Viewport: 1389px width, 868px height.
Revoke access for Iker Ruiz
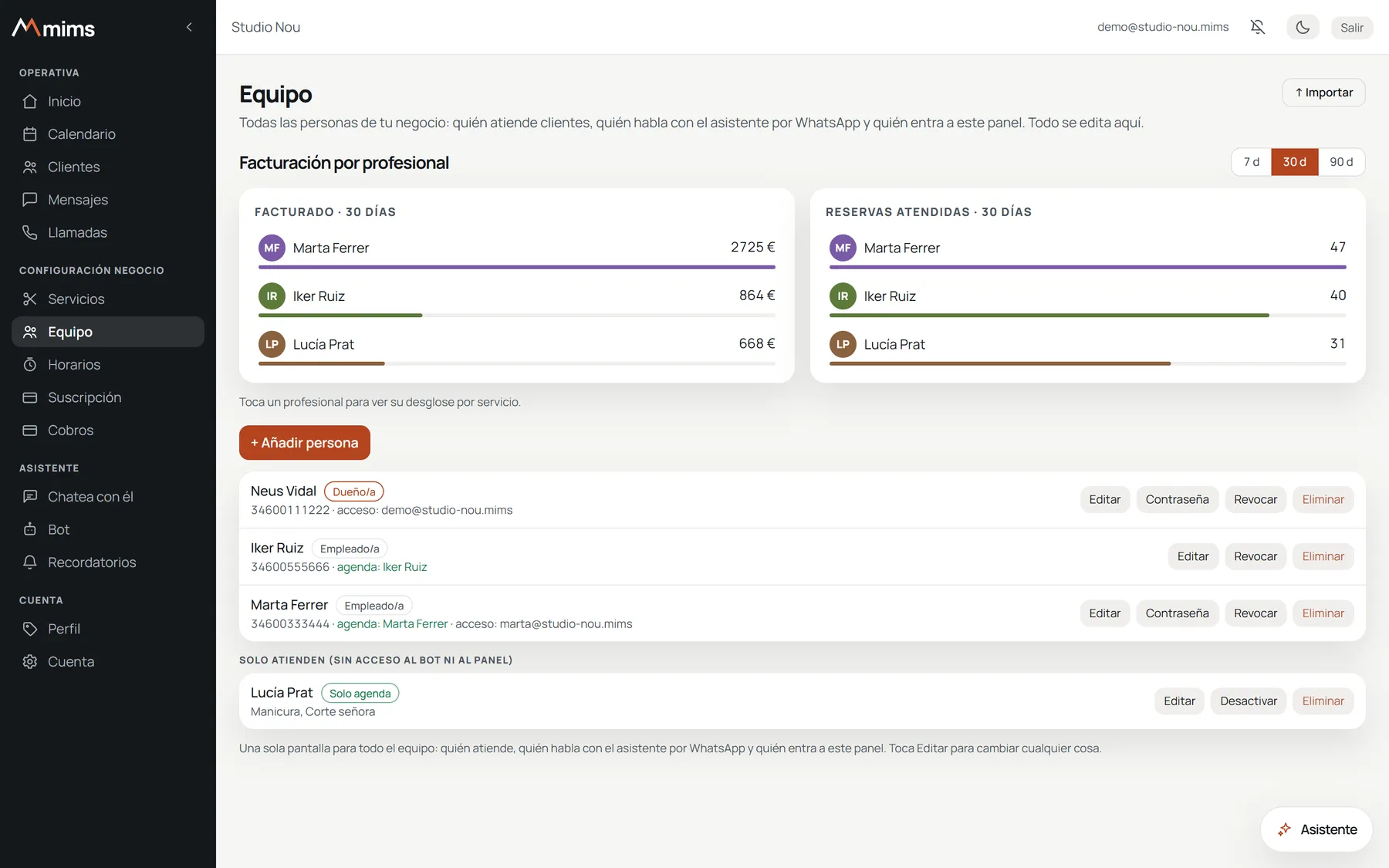1255,556
